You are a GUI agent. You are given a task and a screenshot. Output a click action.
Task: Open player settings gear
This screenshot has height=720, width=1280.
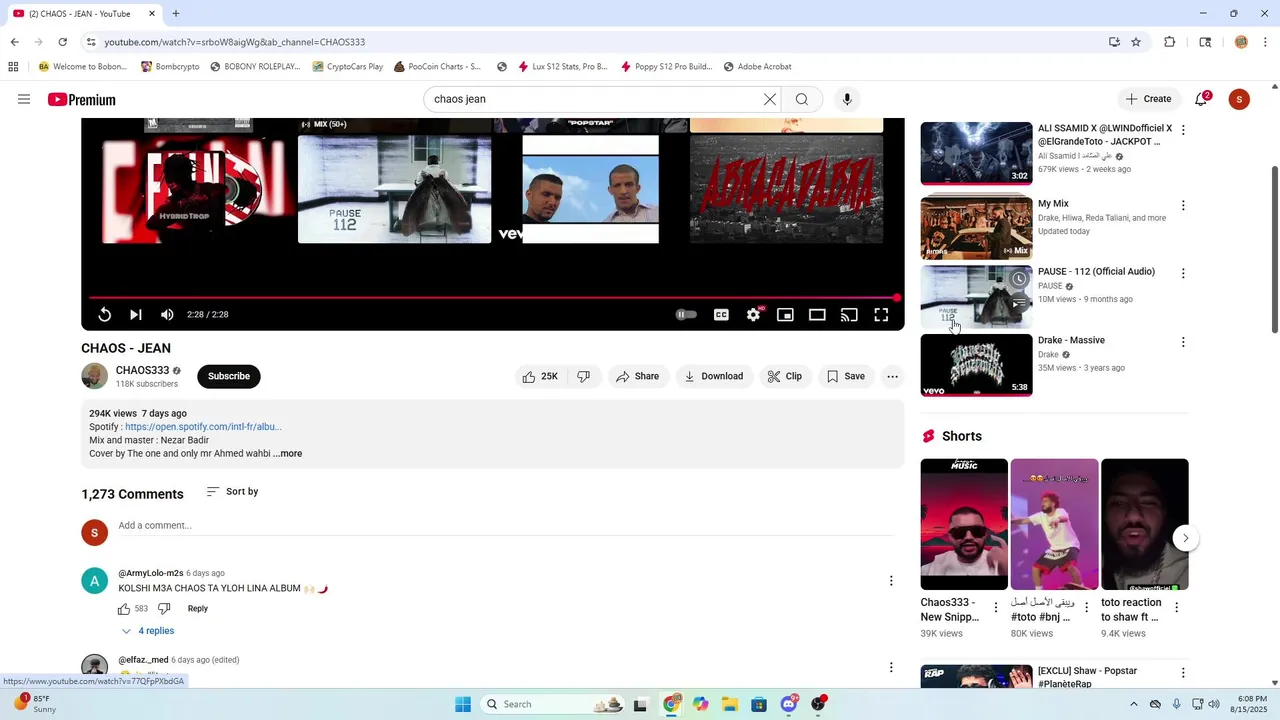click(753, 314)
